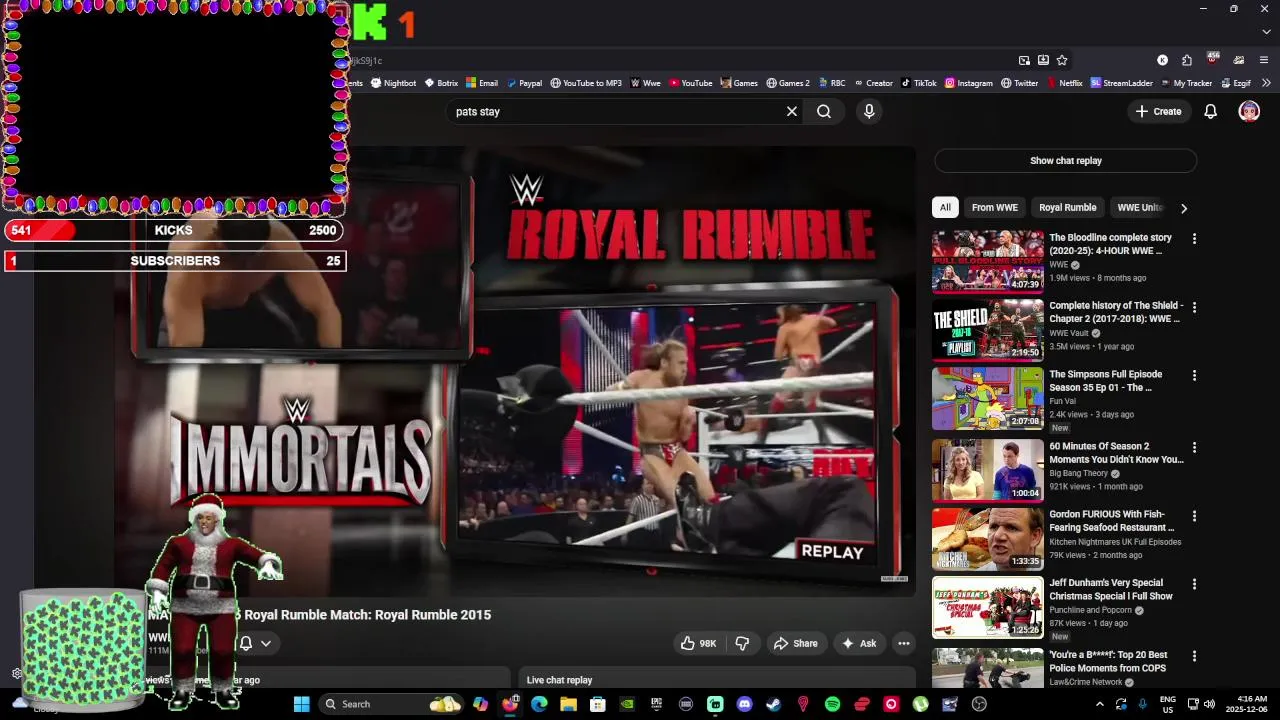The width and height of the screenshot is (1280, 720).
Task: Open the StreamLadder bookmark
Action: tap(1121, 83)
